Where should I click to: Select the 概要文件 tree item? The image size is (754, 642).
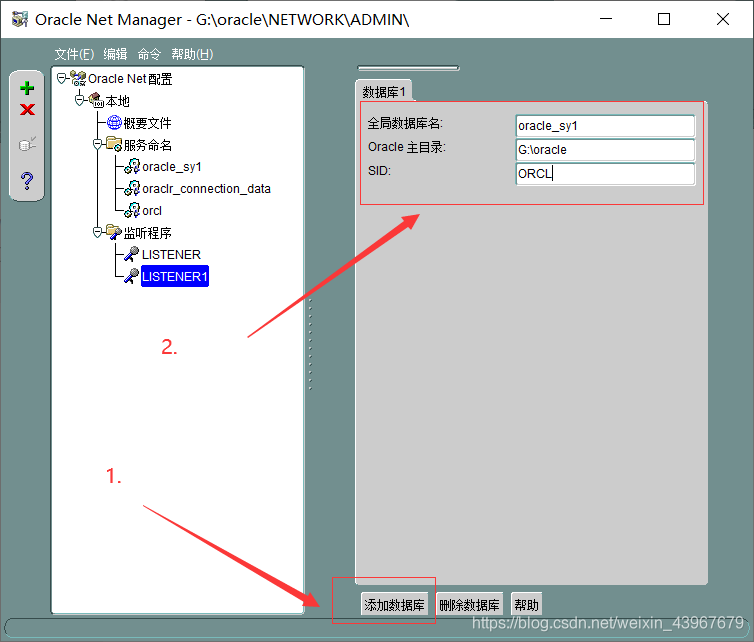147,123
